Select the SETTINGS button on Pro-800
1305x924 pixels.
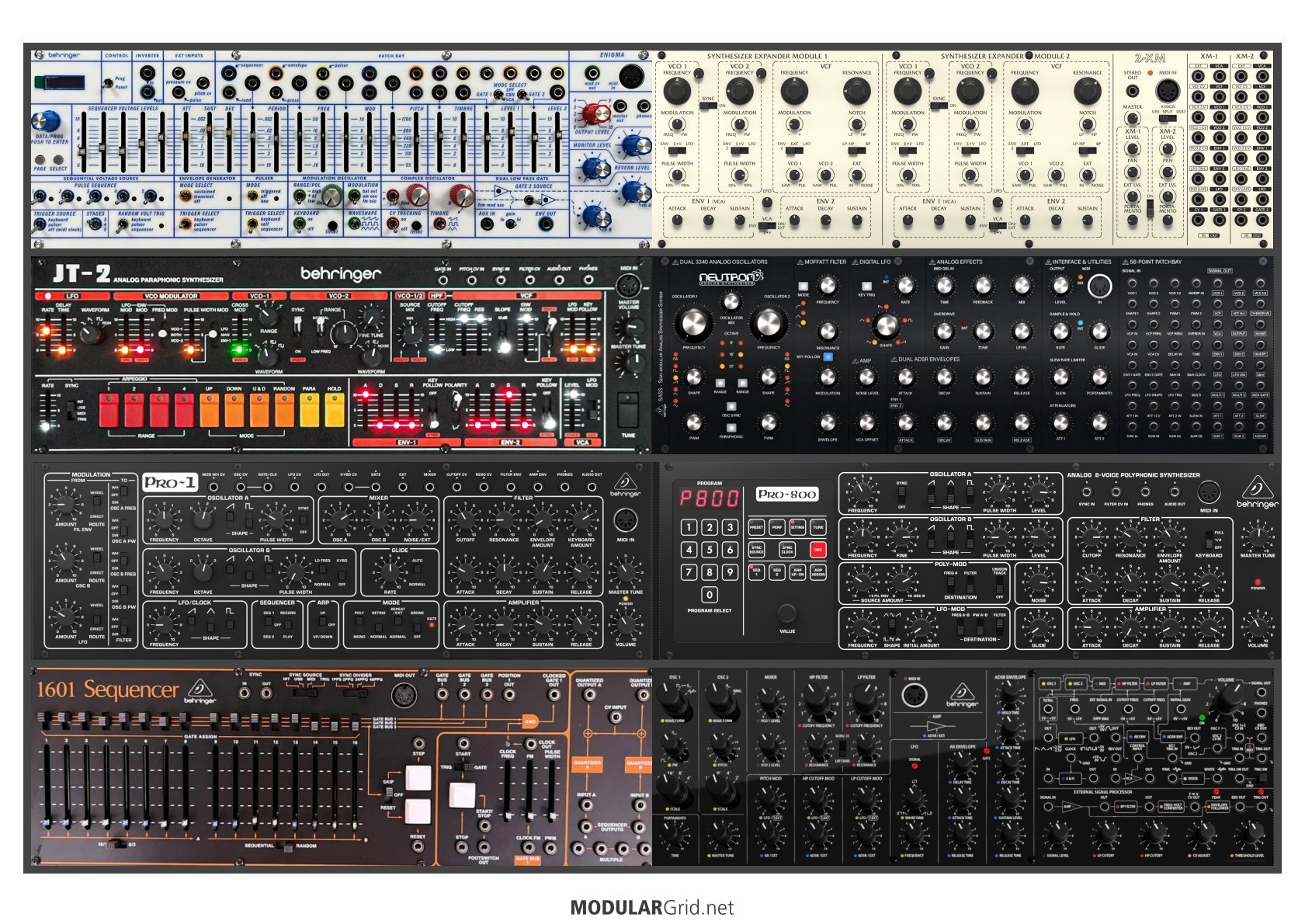coord(797,527)
